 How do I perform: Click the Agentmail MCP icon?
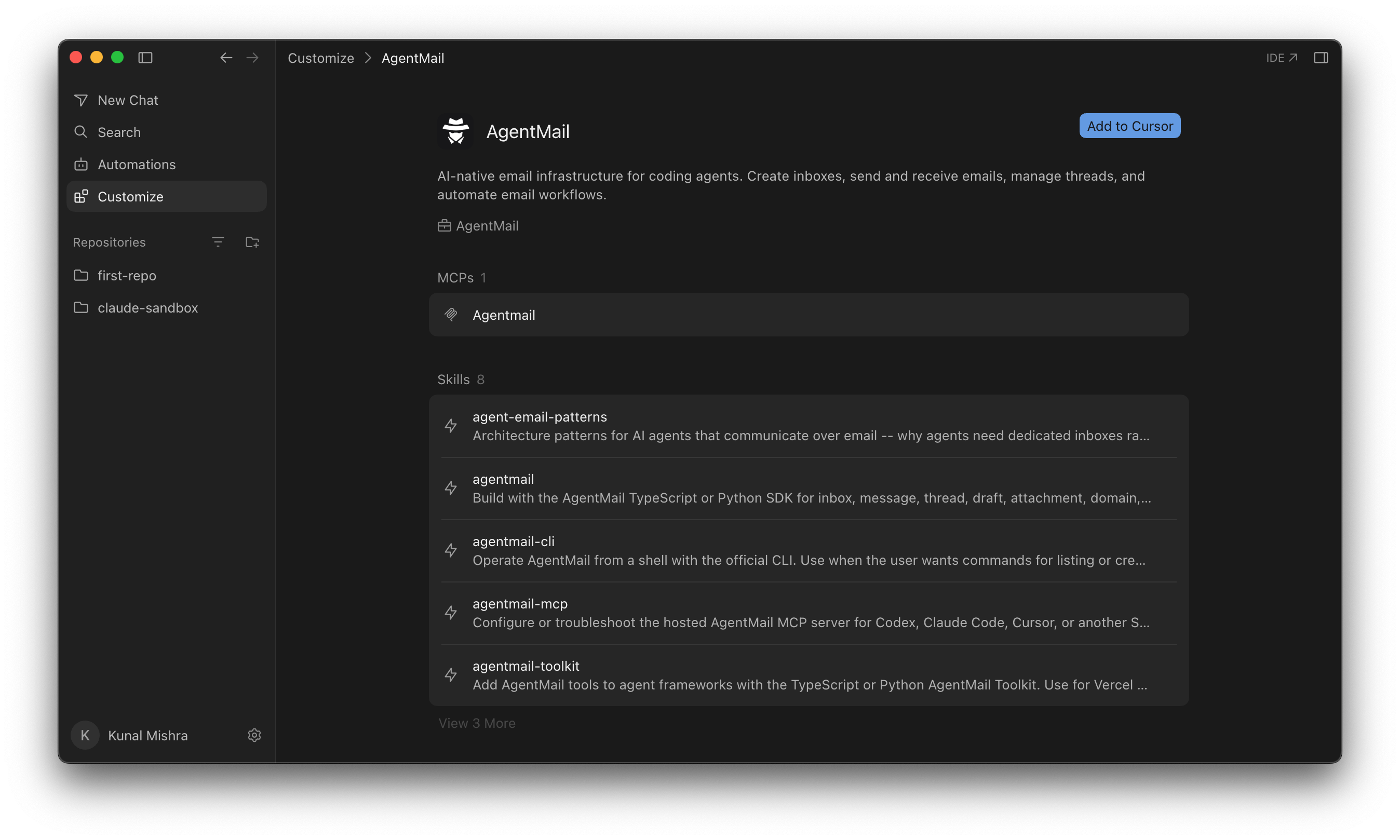coord(451,315)
